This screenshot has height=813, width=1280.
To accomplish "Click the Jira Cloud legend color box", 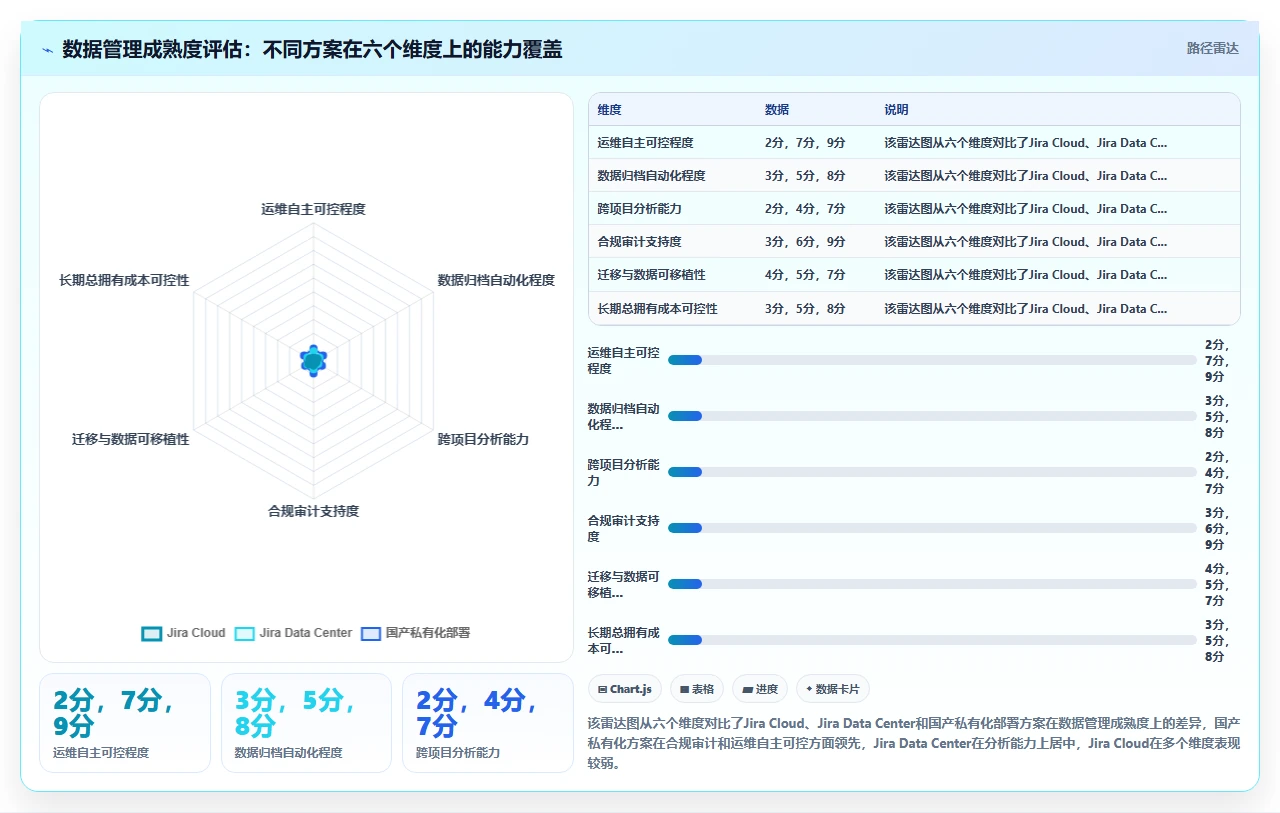I will tap(152, 633).
